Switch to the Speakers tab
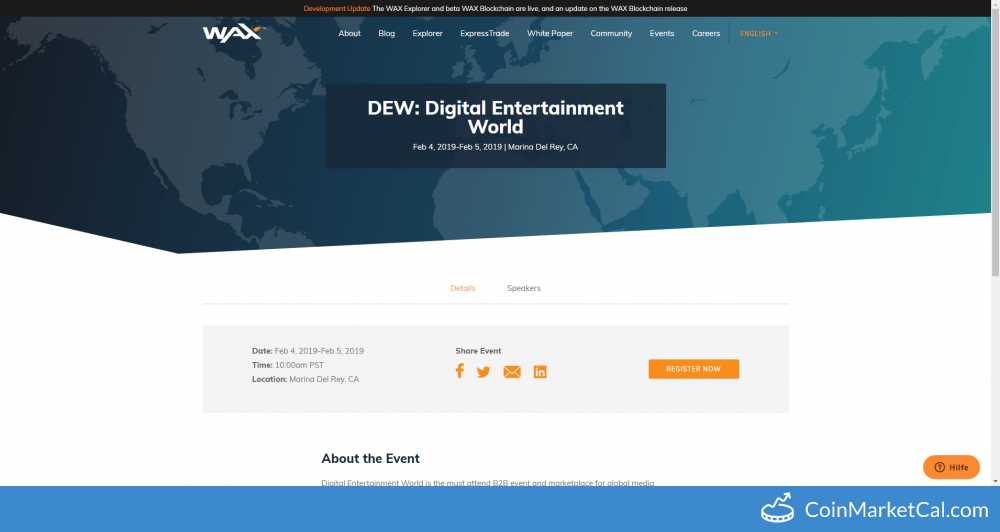 tap(523, 288)
